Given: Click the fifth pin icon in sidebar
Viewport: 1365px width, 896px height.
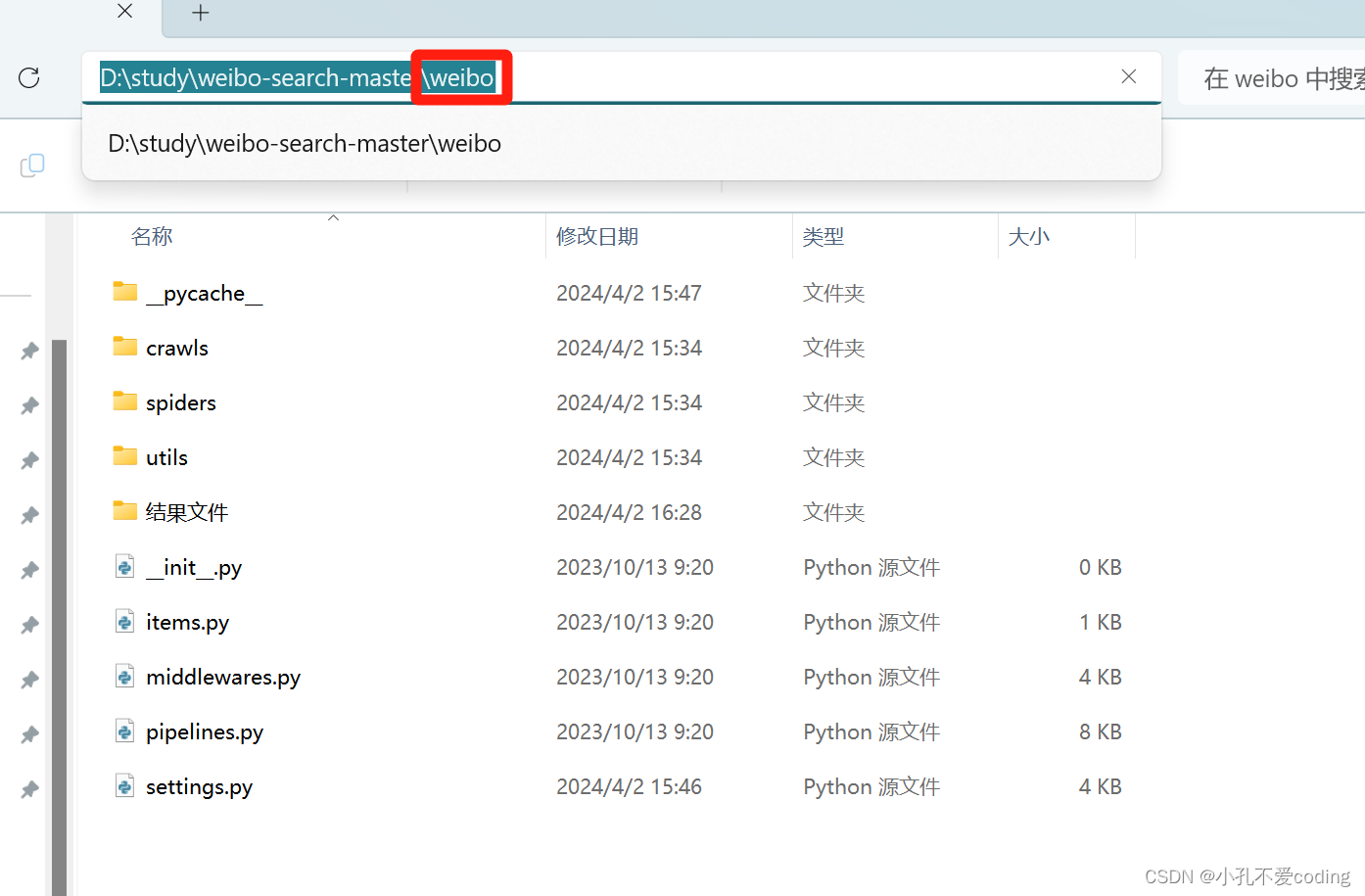Looking at the screenshot, I should pos(30,570).
